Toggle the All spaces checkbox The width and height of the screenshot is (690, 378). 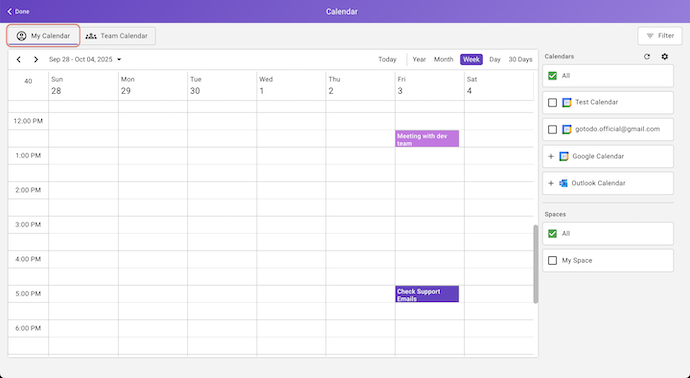click(x=552, y=234)
